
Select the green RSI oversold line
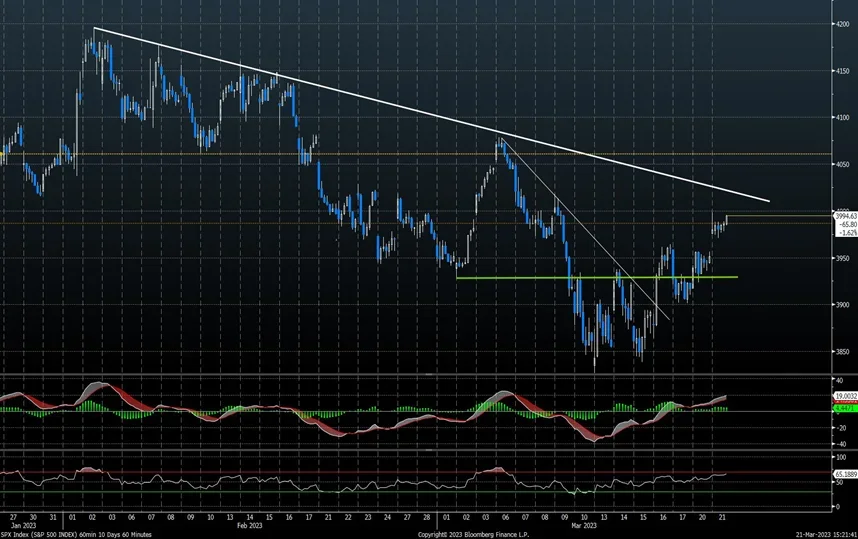click(300, 491)
